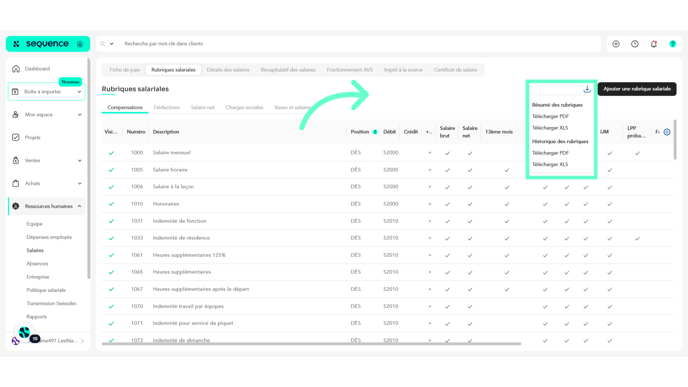Toggle visibility check for 1006 Salaire à la leçon

click(111, 187)
